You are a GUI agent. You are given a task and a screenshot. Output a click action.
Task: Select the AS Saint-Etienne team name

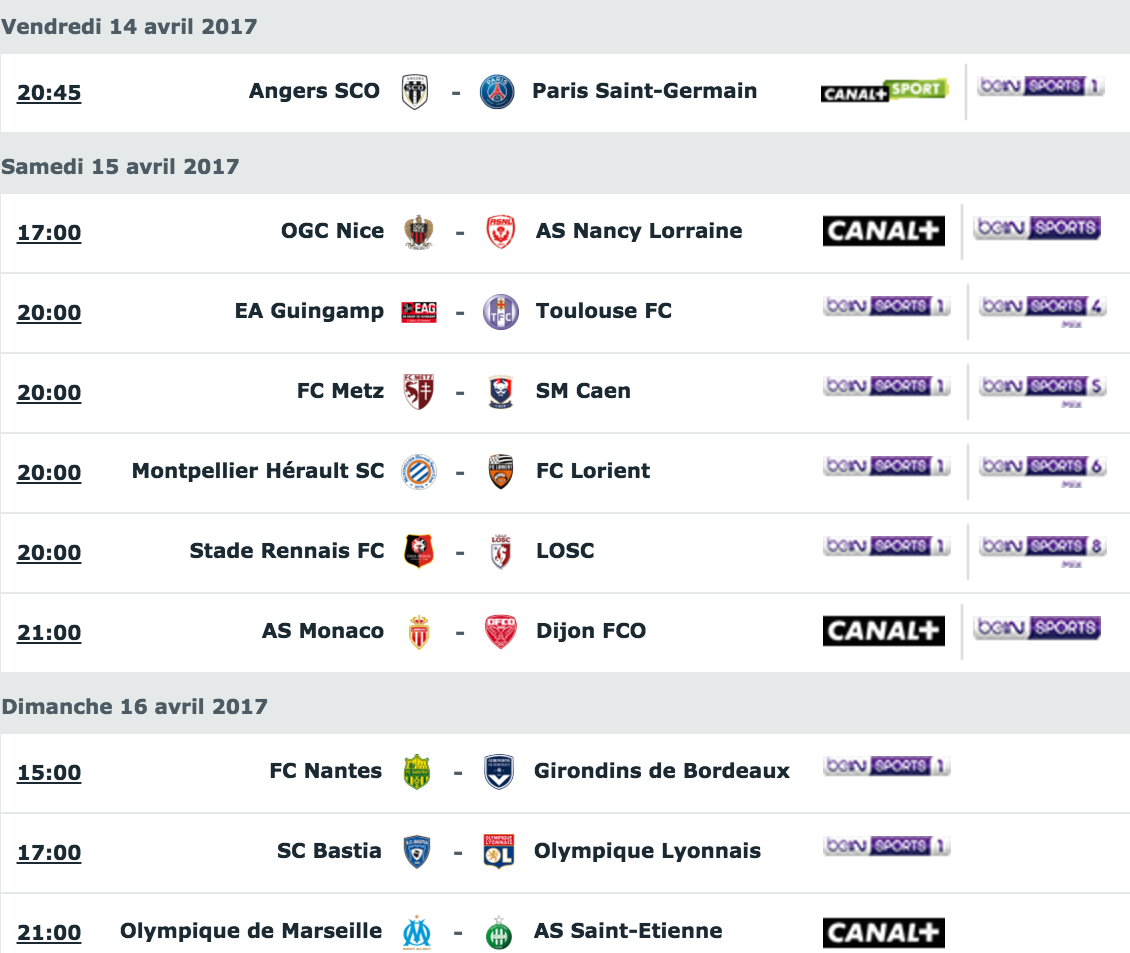pyautogui.click(x=628, y=931)
